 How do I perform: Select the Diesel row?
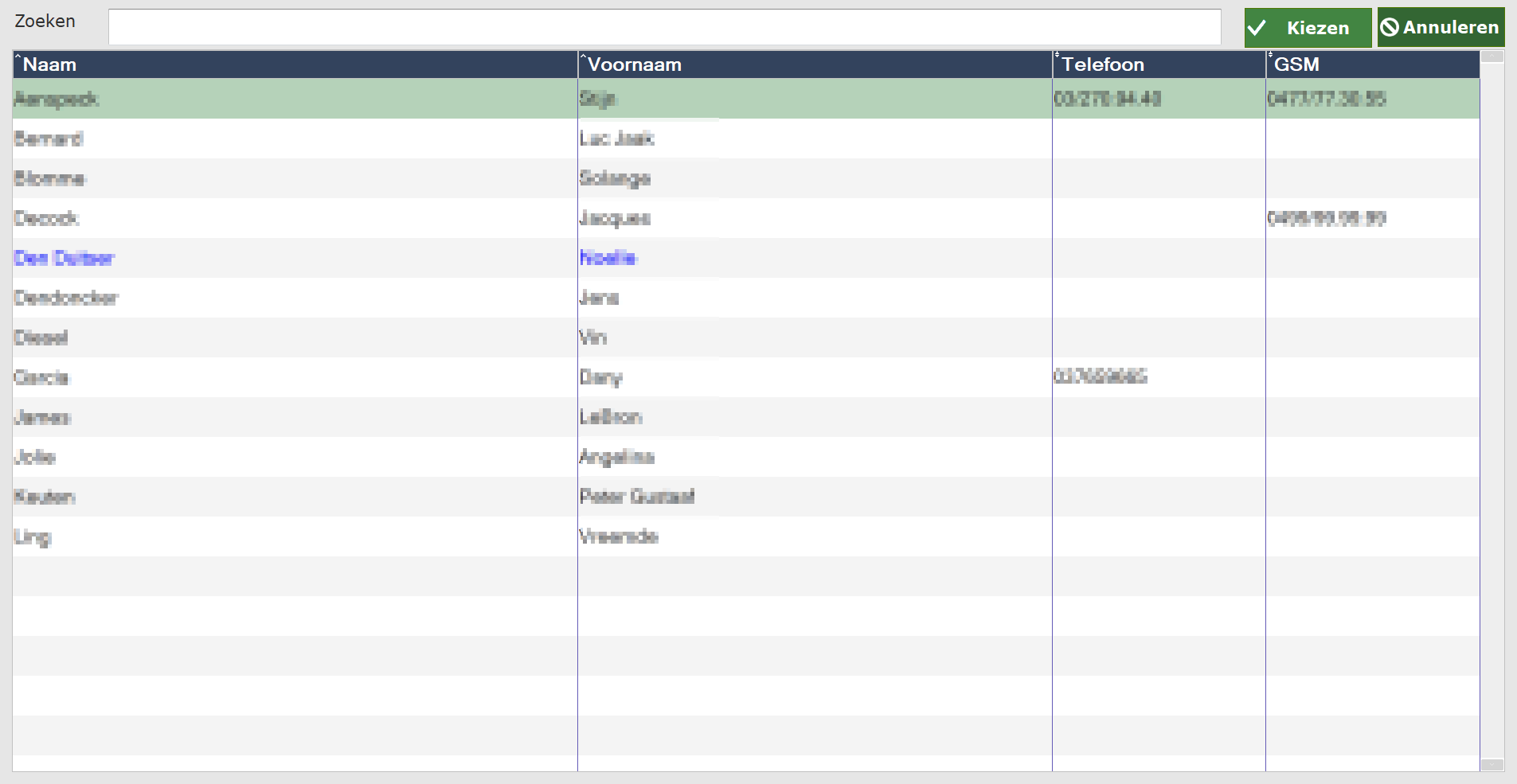[x=746, y=337]
